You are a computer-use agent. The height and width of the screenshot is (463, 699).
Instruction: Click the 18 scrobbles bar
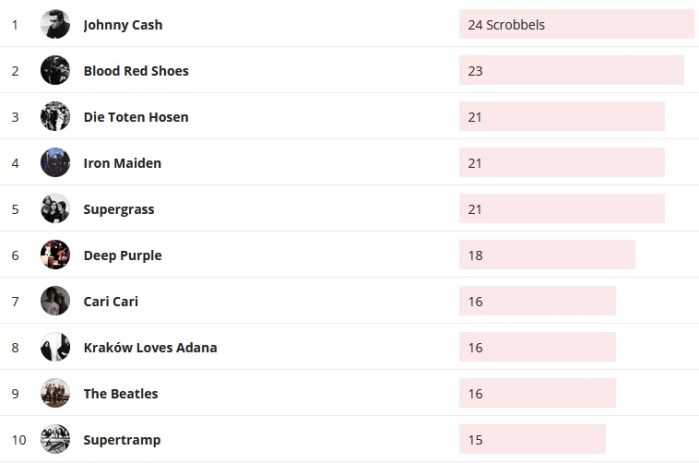(x=547, y=255)
